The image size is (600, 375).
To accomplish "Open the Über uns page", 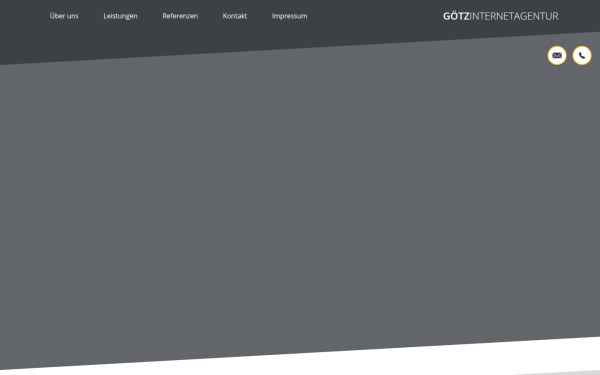I will coord(64,16).
